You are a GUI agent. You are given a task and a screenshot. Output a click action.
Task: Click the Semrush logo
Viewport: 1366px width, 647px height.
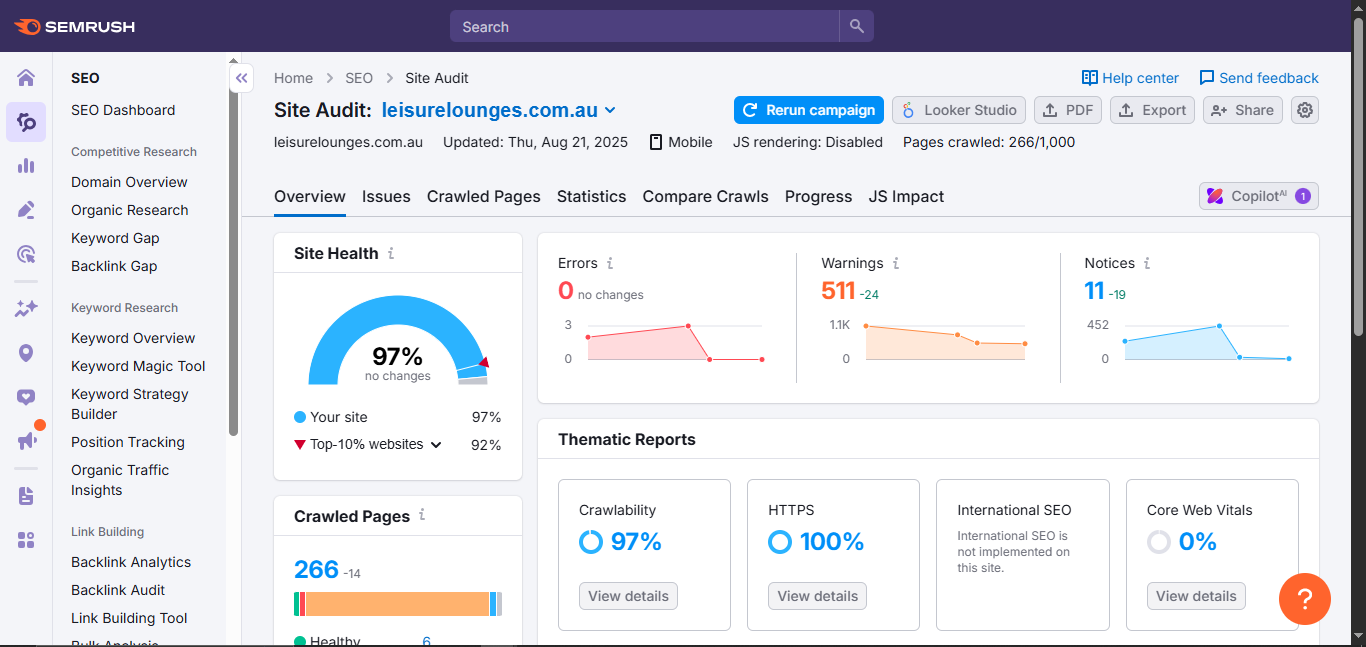pyautogui.click(x=75, y=27)
